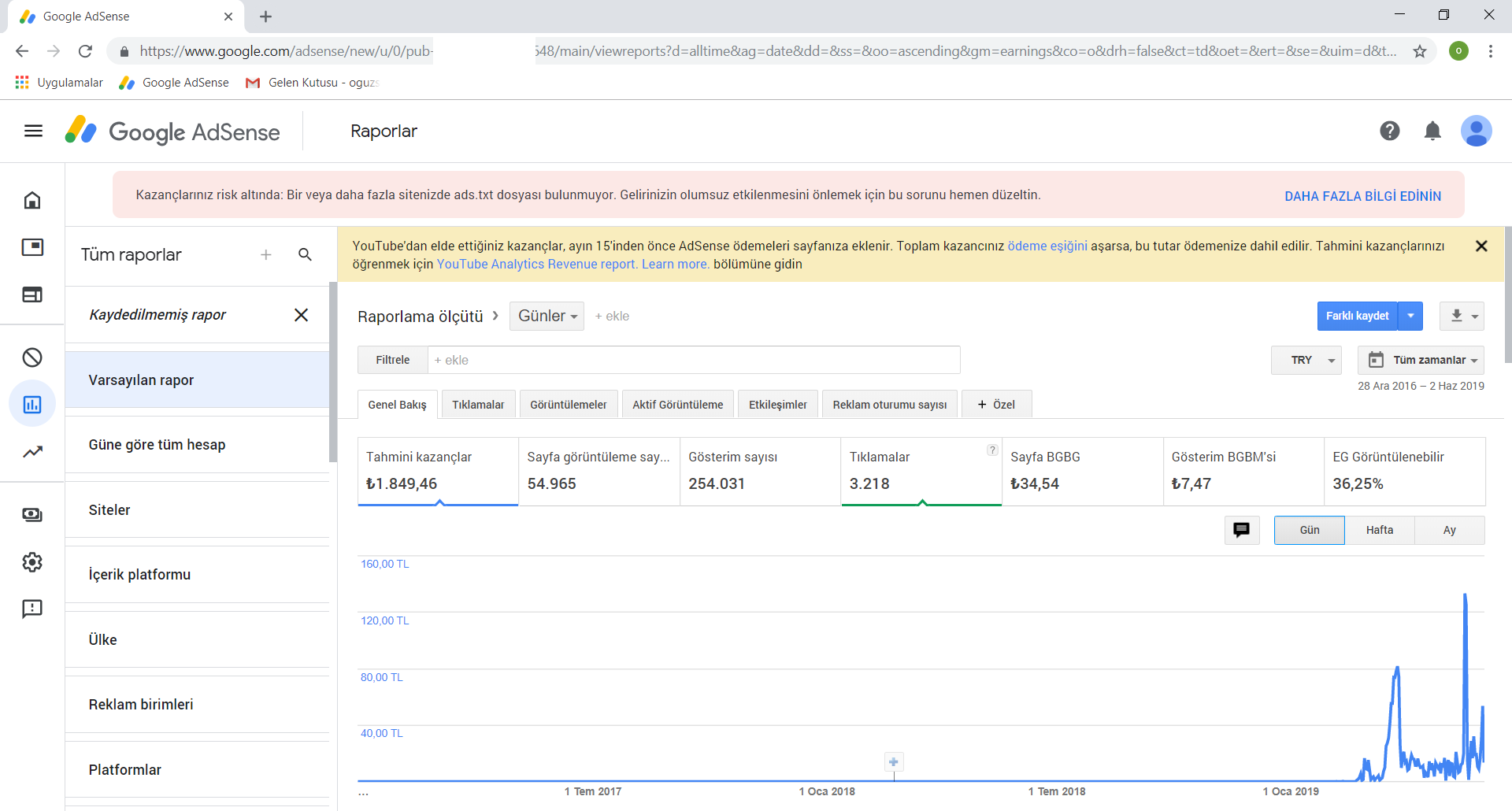Switch chart granularity to Ay
The height and width of the screenshot is (811, 1512).
(x=1449, y=530)
